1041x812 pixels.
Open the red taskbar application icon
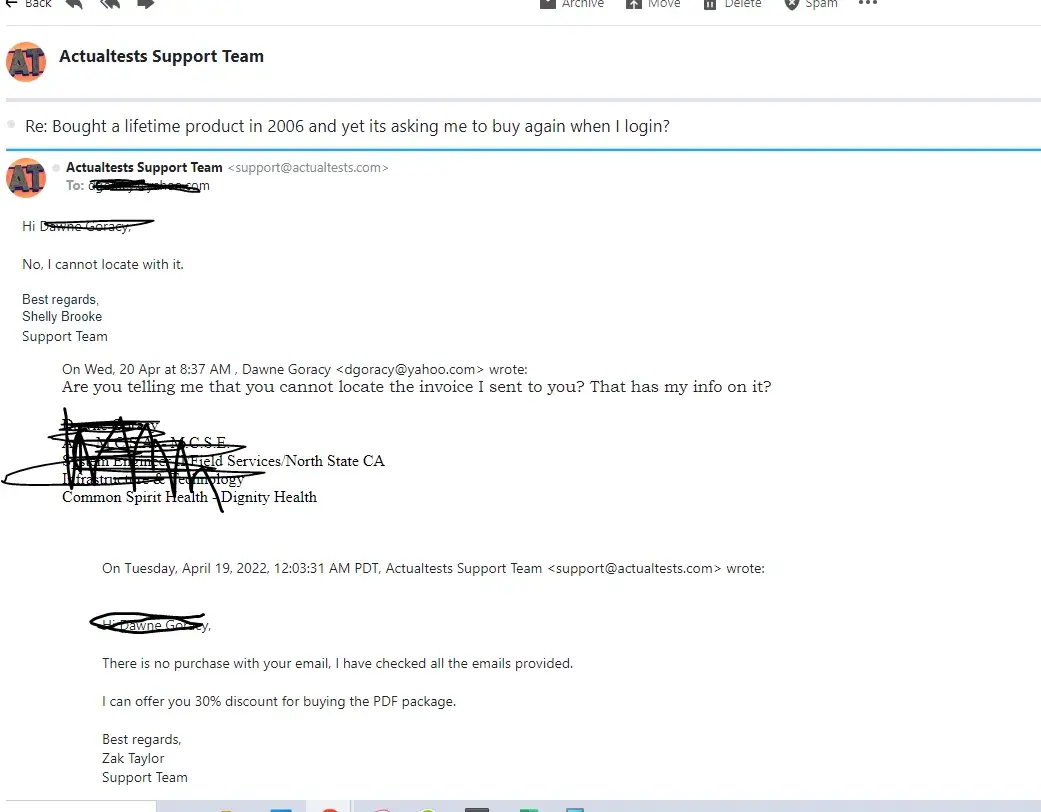[330, 809]
